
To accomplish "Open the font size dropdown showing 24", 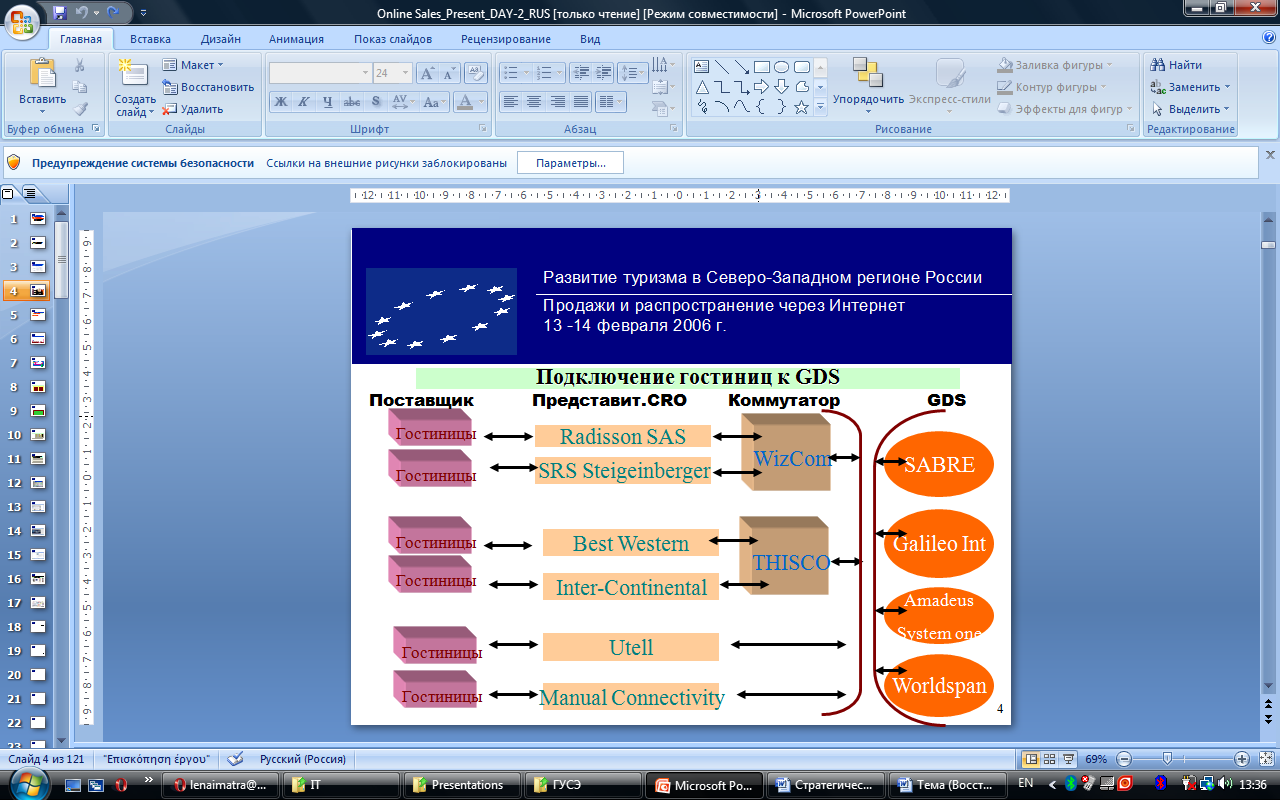I will (404, 73).
